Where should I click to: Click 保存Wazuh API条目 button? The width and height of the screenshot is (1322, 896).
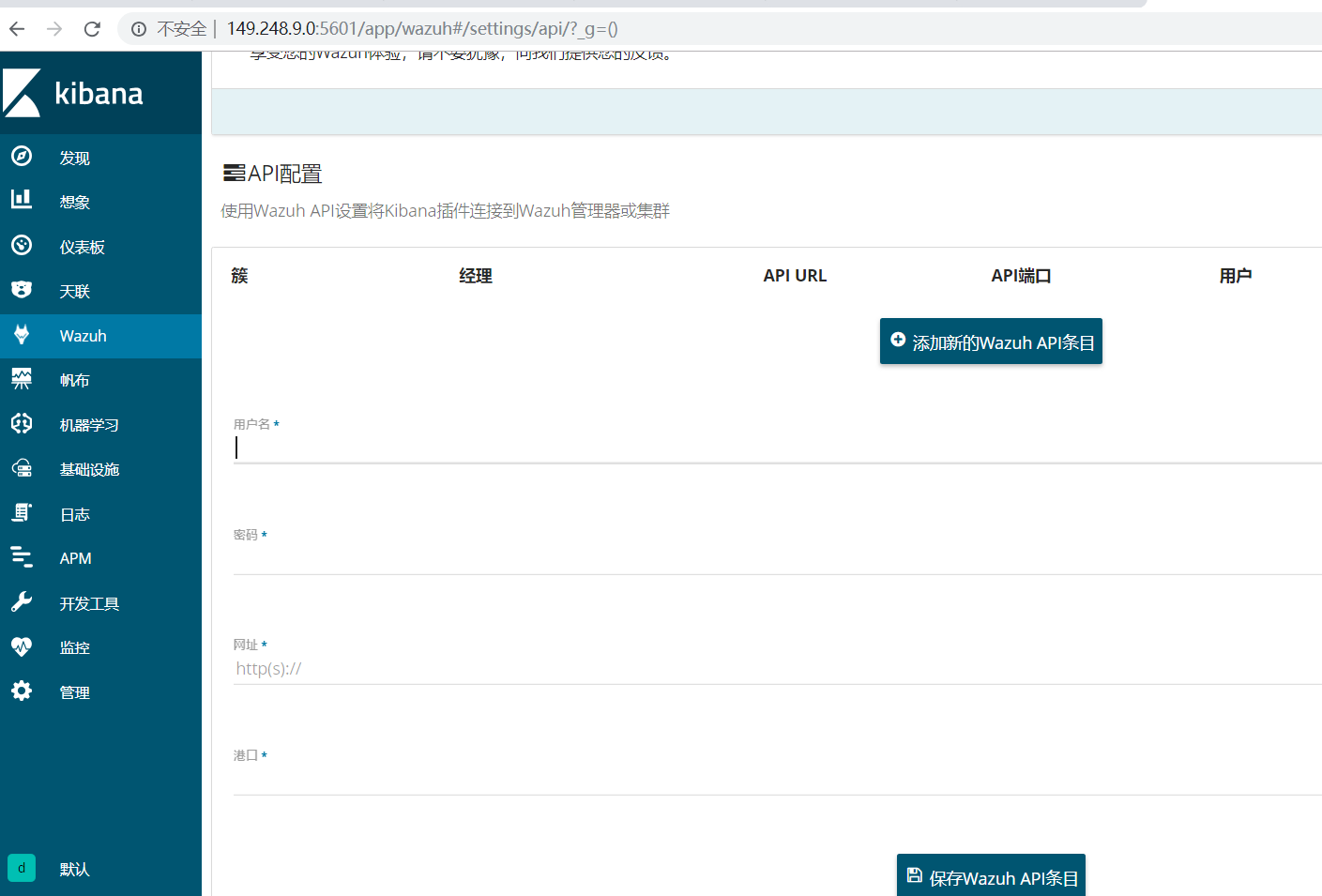coord(991,875)
